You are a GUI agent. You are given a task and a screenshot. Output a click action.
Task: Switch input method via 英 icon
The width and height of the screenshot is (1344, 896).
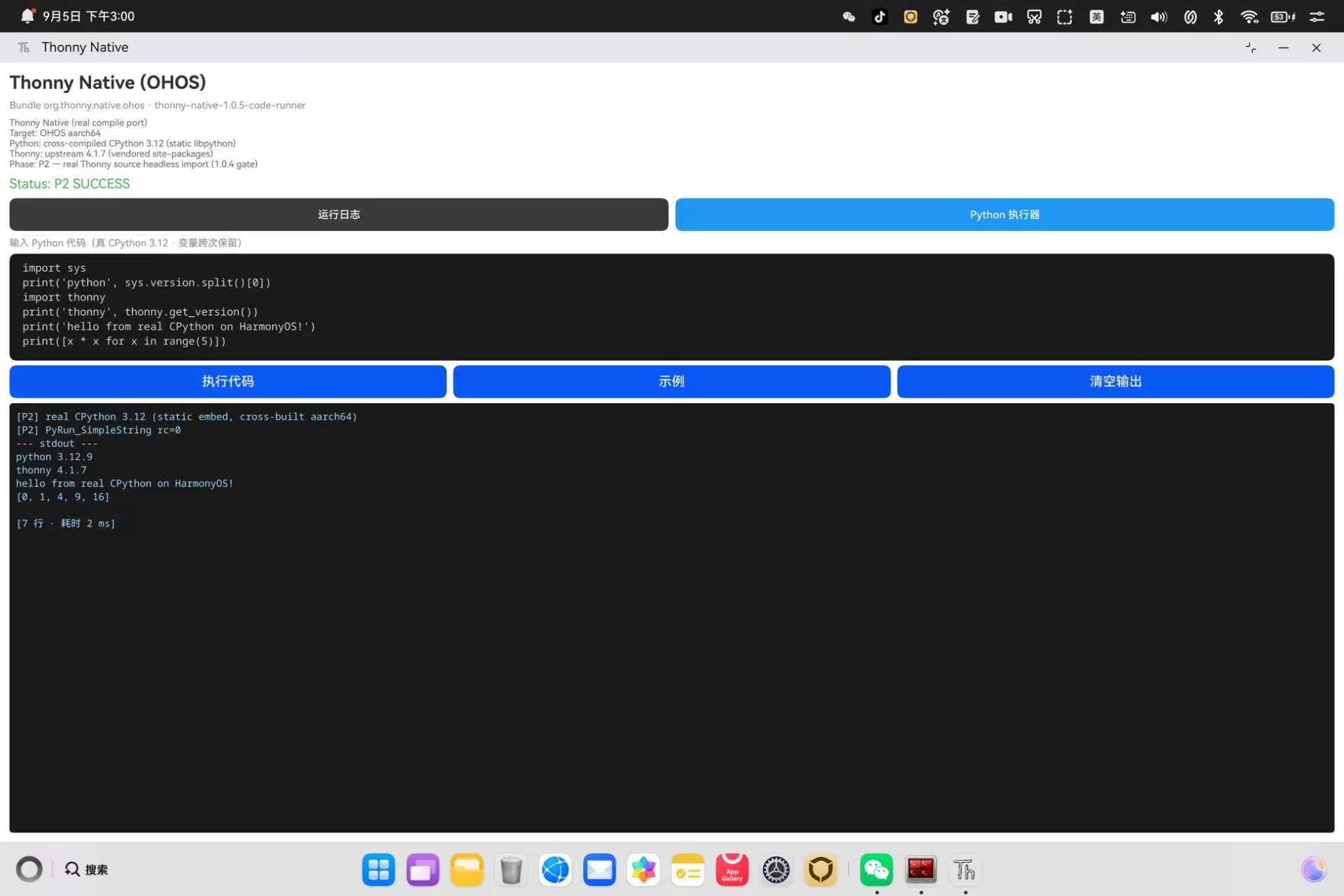pos(1096,17)
